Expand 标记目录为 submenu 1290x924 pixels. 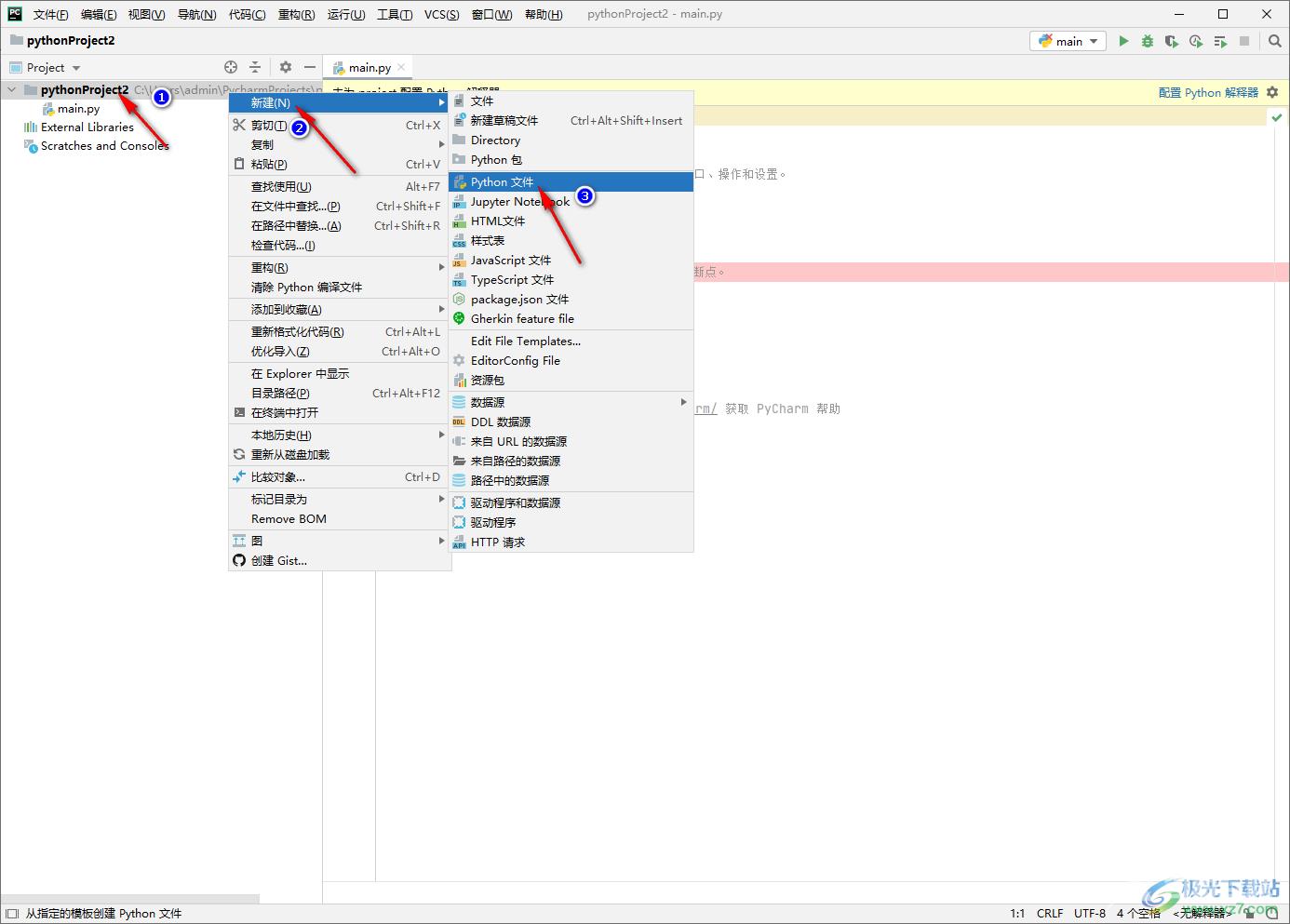[x=339, y=500]
